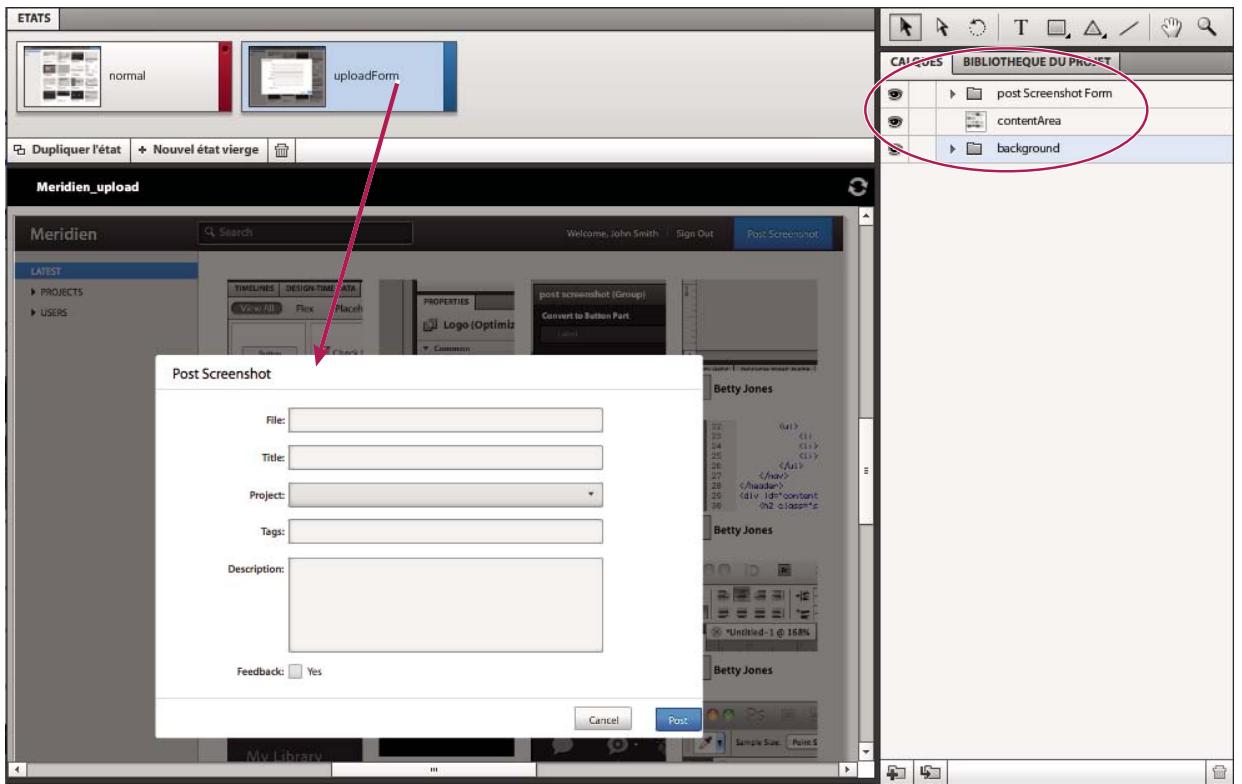Click the Title input field
Screen dimensions: 1242x784
[x=446, y=457]
